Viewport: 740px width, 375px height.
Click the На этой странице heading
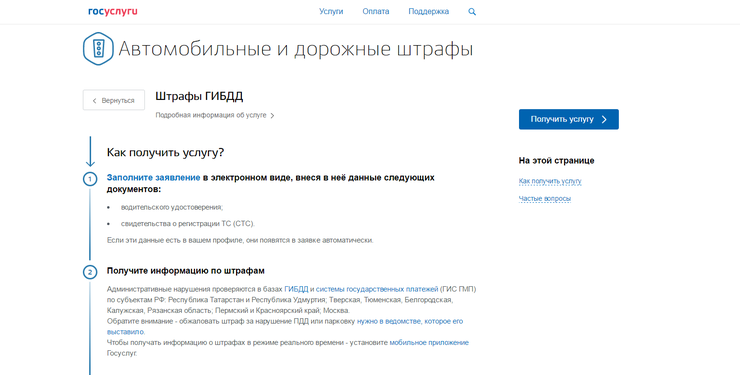(556, 161)
